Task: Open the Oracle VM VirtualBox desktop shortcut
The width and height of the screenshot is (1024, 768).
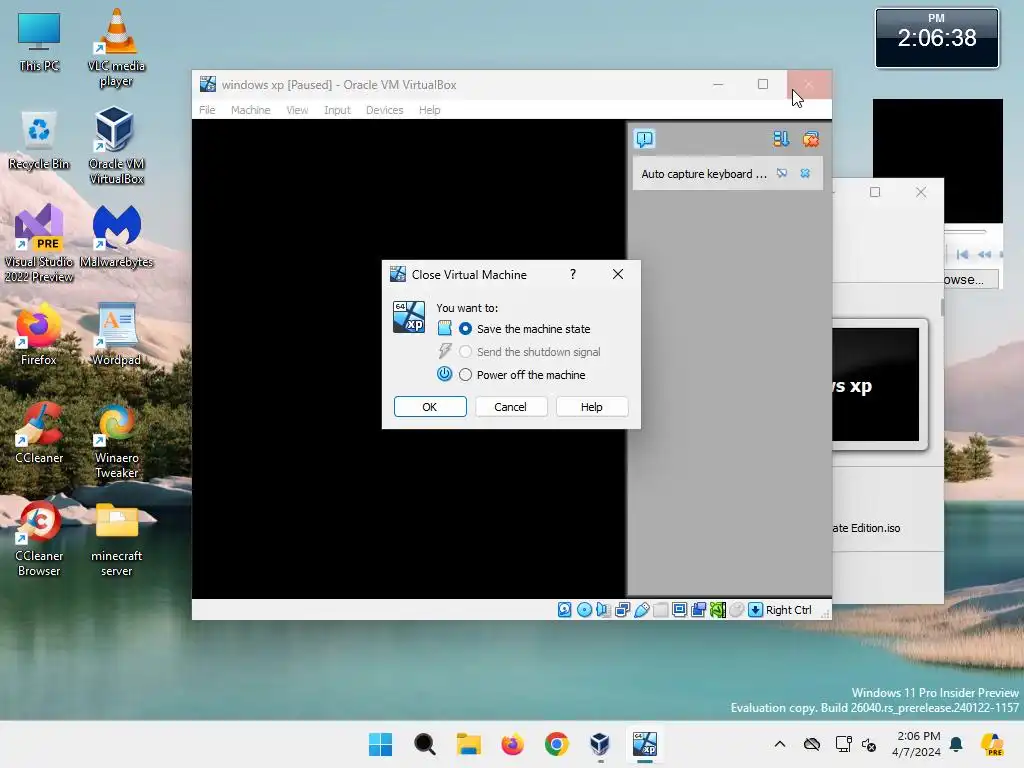Action: click(x=116, y=146)
